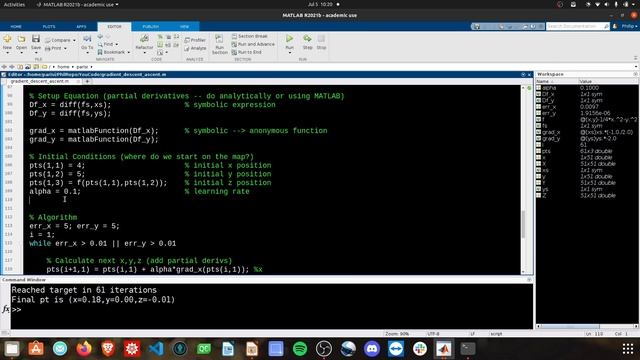
Task: Open Qt Creator from the dock
Action: [x=204, y=349]
